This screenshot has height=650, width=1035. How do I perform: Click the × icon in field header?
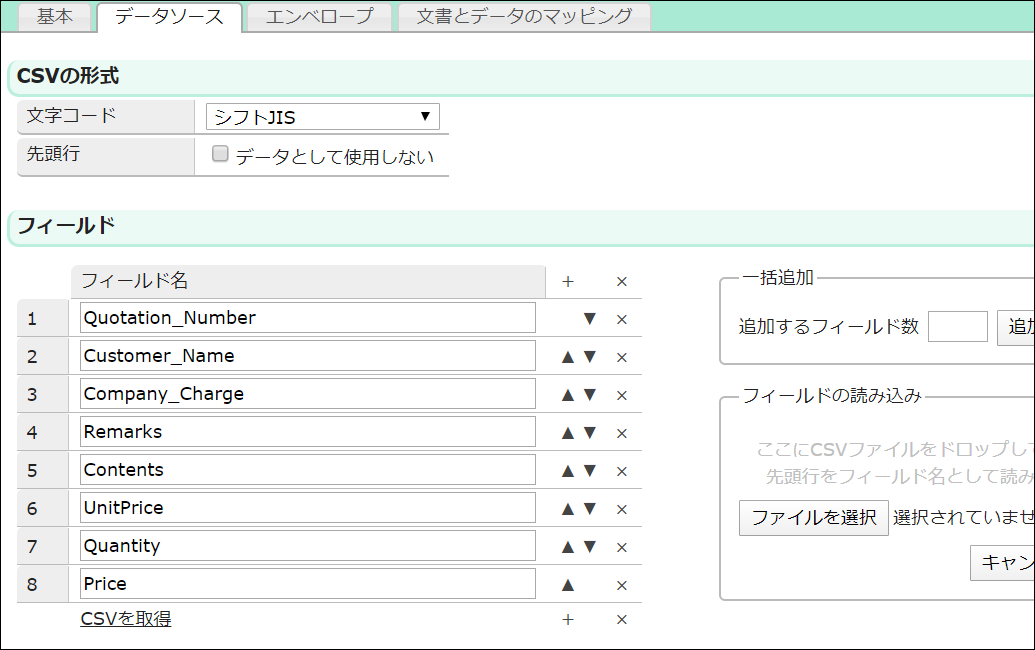coord(621,282)
